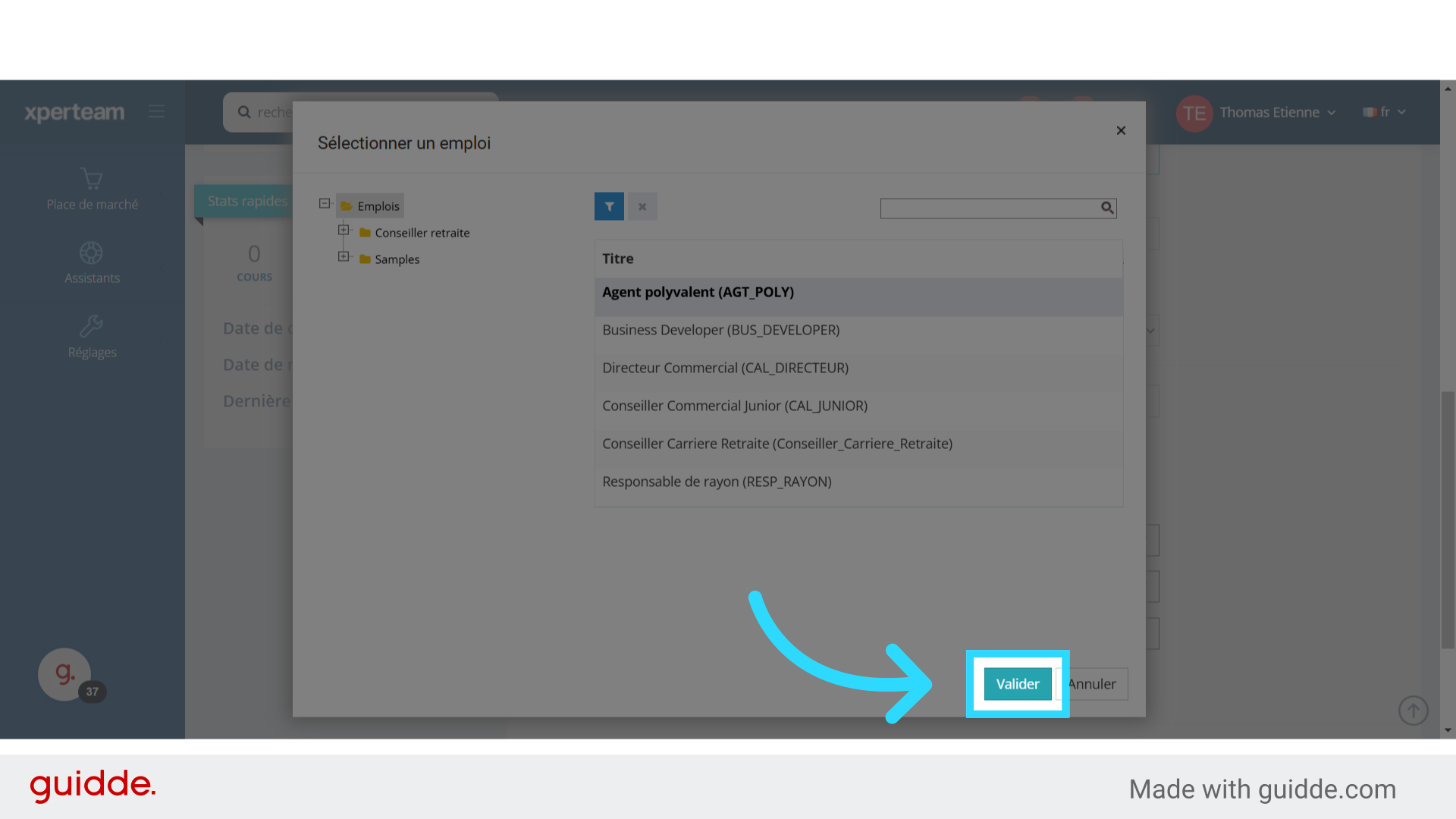Expand the Samples folder node
The height and width of the screenshot is (819, 1456).
point(344,256)
